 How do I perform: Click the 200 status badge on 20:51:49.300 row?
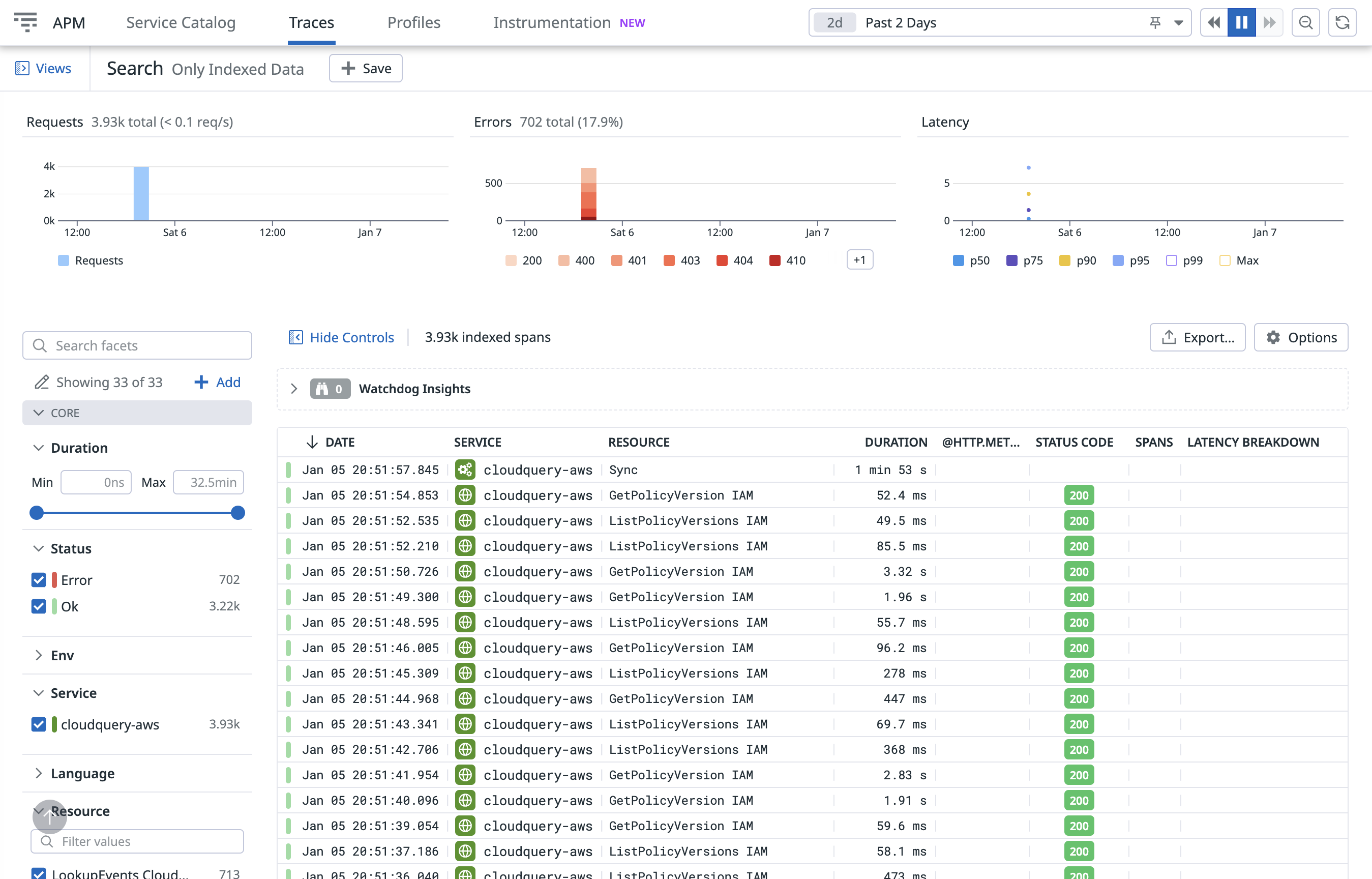point(1079,597)
